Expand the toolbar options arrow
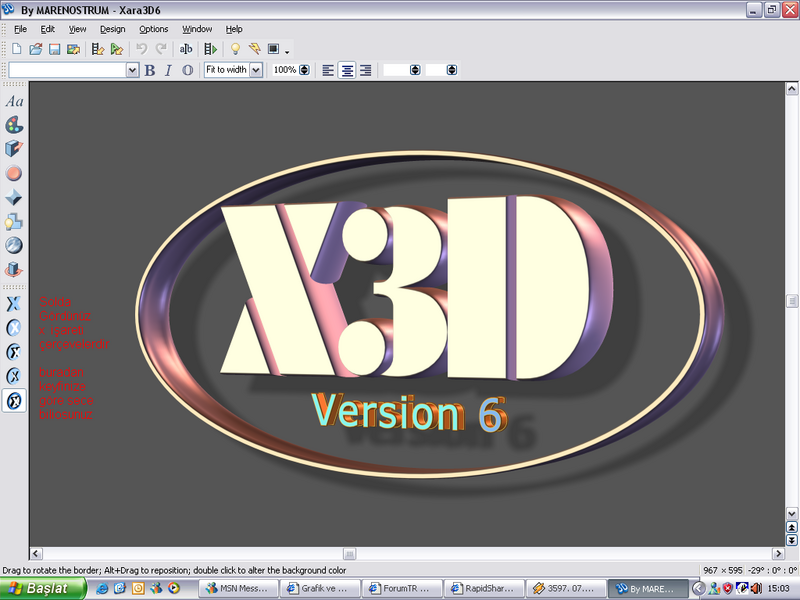This screenshot has height=600, width=800. [287, 52]
